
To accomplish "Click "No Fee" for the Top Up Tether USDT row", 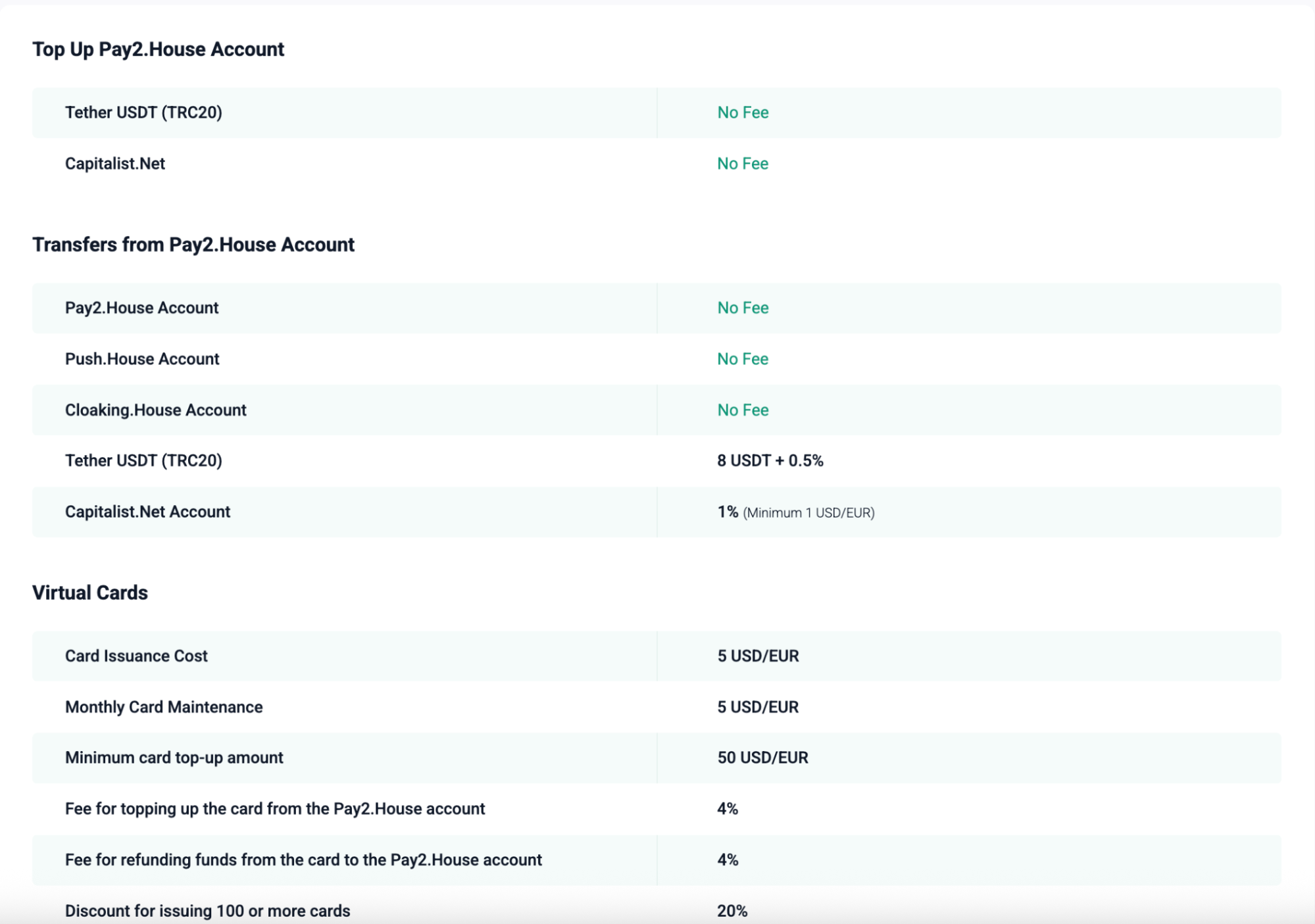I will tap(743, 112).
